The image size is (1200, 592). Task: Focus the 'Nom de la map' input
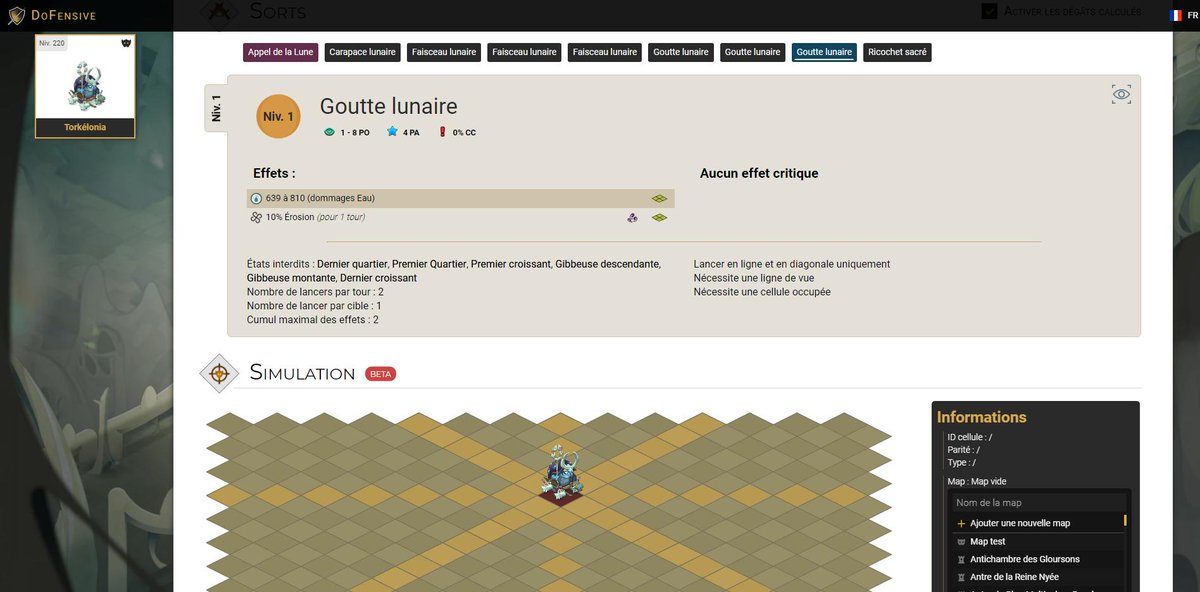point(1038,503)
